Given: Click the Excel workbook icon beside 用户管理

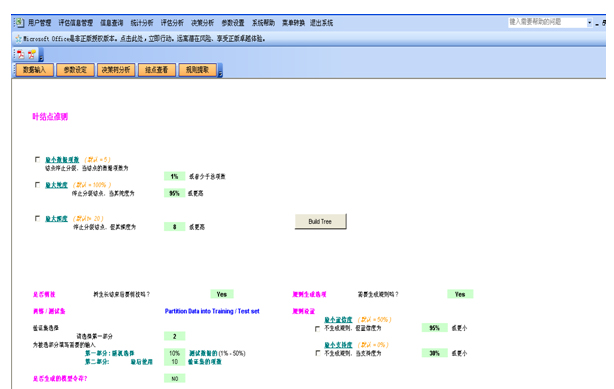Looking at the screenshot, I should click(19, 23).
